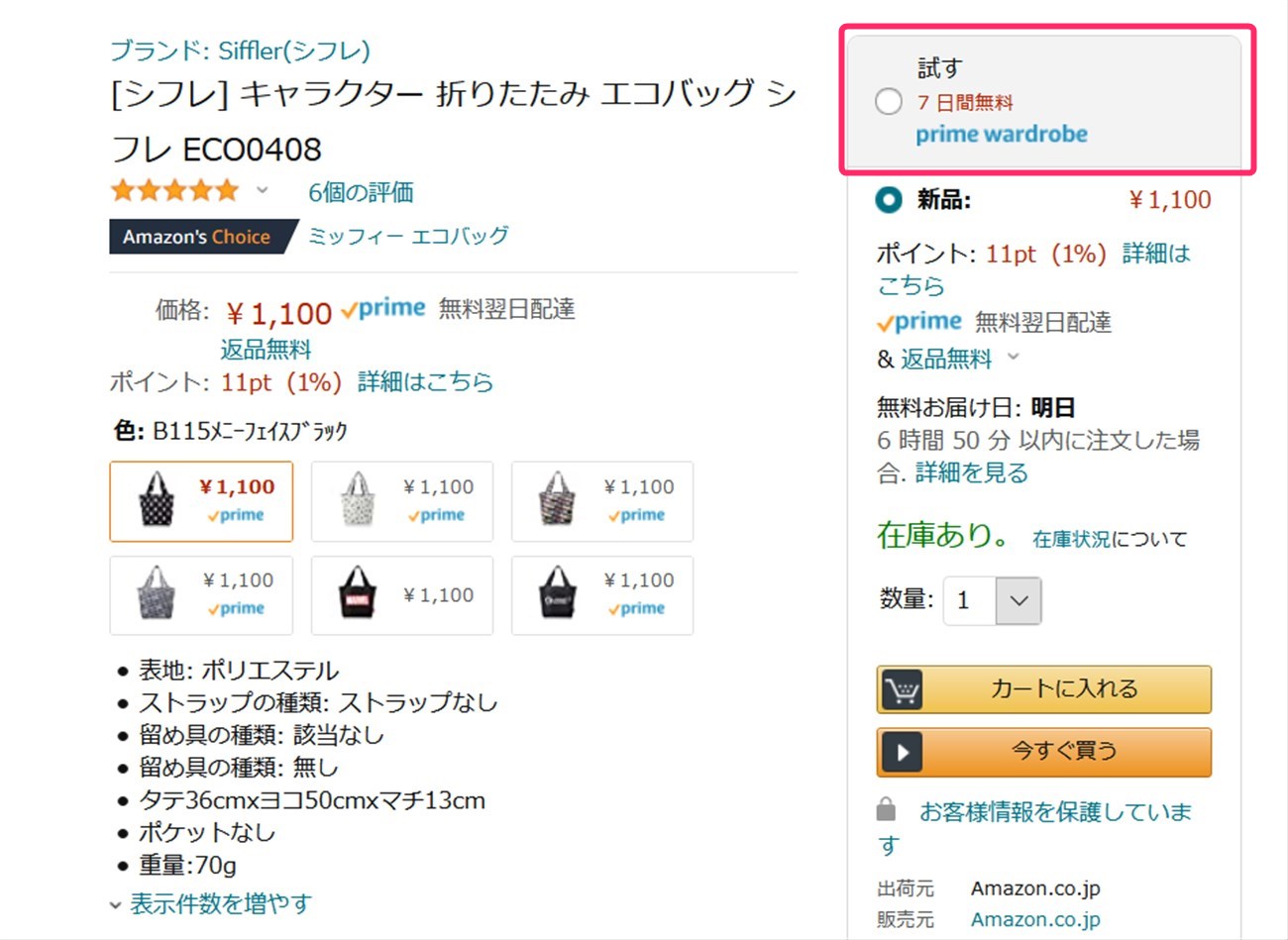Click the cart icon on Add to Cart button
The height and width of the screenshot is (940, 1288).
click(901, 689)
